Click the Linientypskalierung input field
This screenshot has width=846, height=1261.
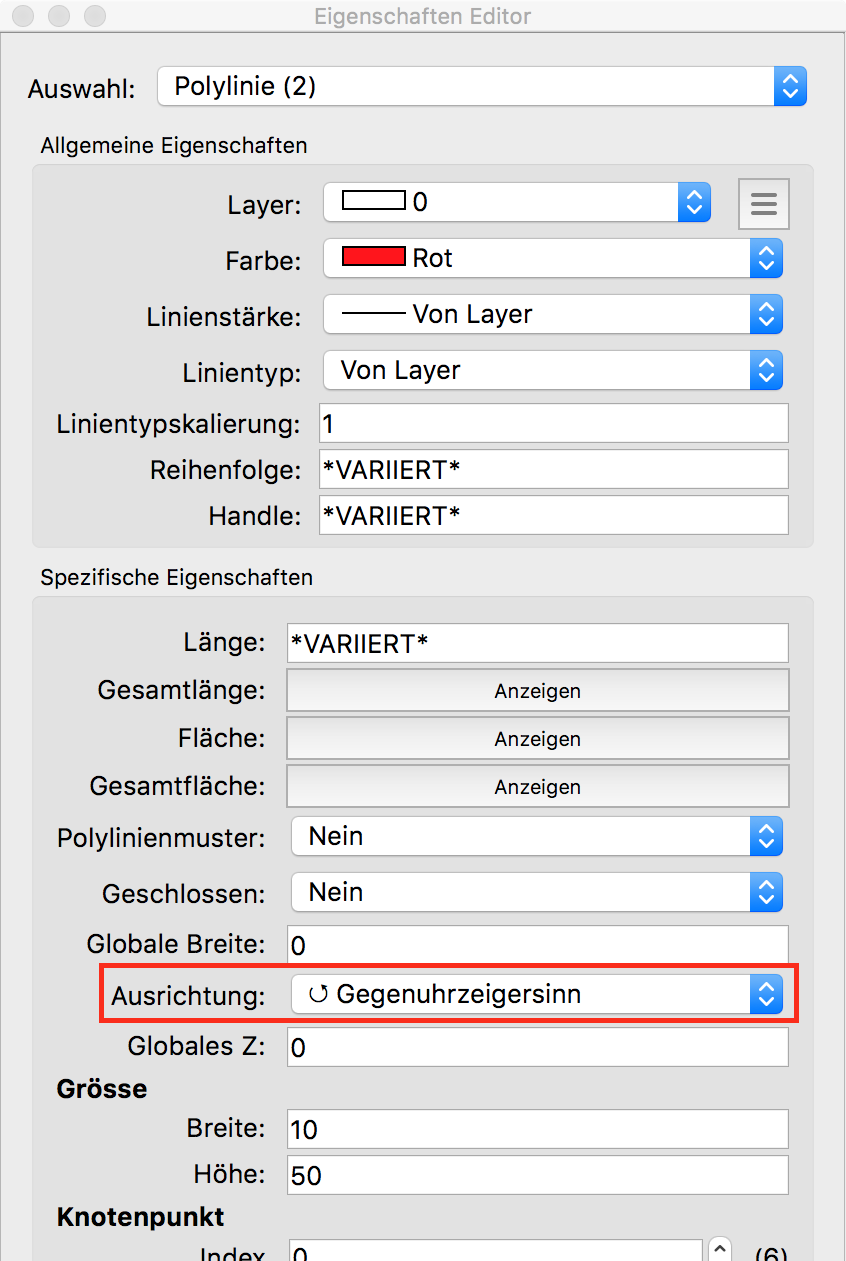pos(553,423)
